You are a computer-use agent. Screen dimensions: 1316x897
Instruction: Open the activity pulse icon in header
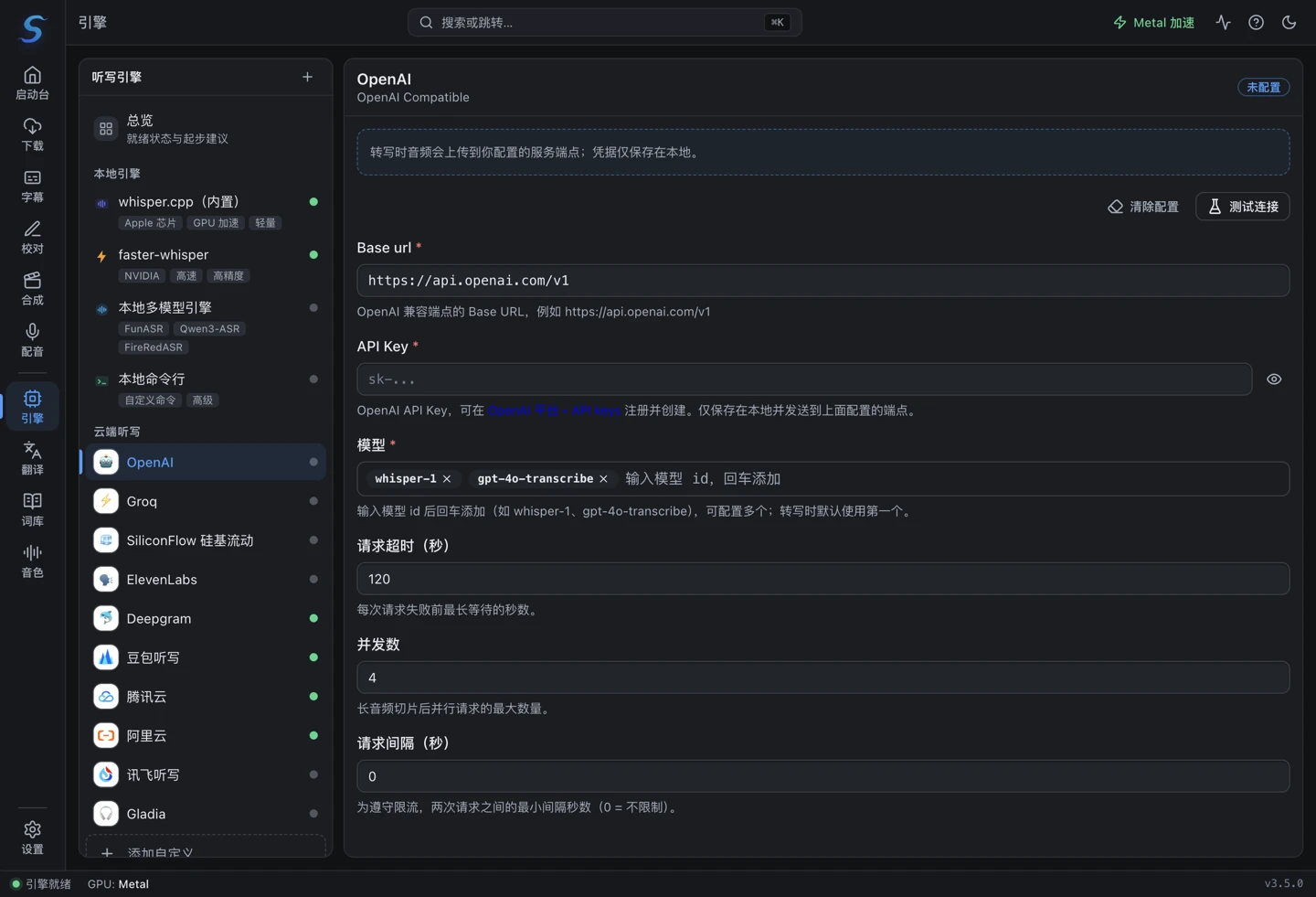point(1223,22)
